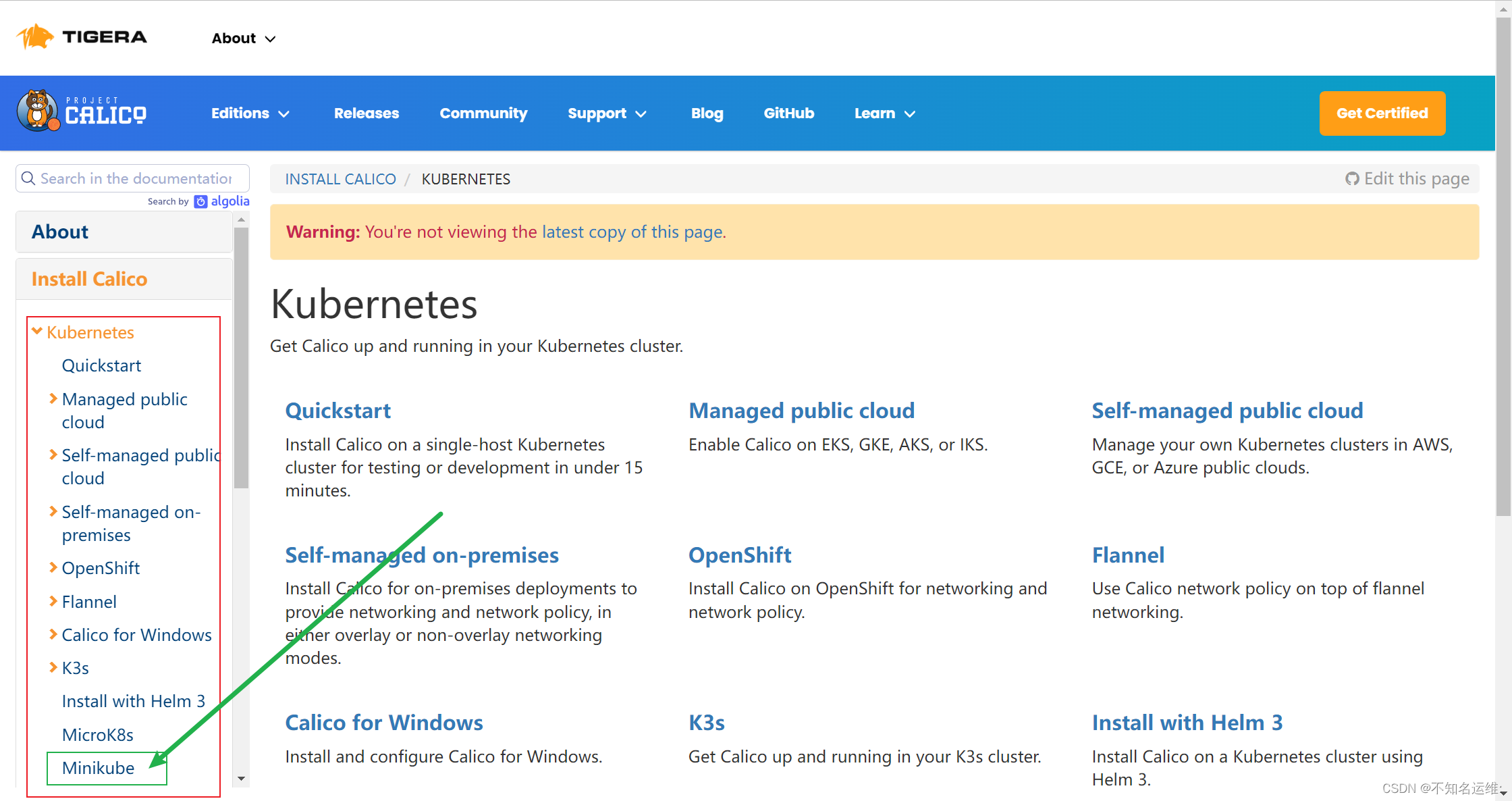Click INSTALL CALICO breadcrumb link
The height and width of the screenshot is (801, 1512).
point(340,179)
